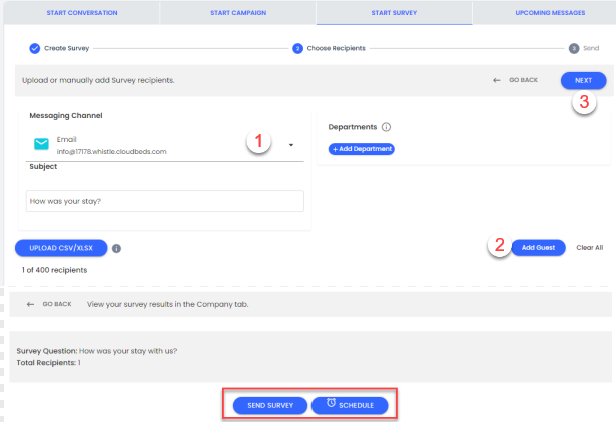Click the Add Guest button
This screenshot has width=616, height=422.
click(x=538, y=247)
